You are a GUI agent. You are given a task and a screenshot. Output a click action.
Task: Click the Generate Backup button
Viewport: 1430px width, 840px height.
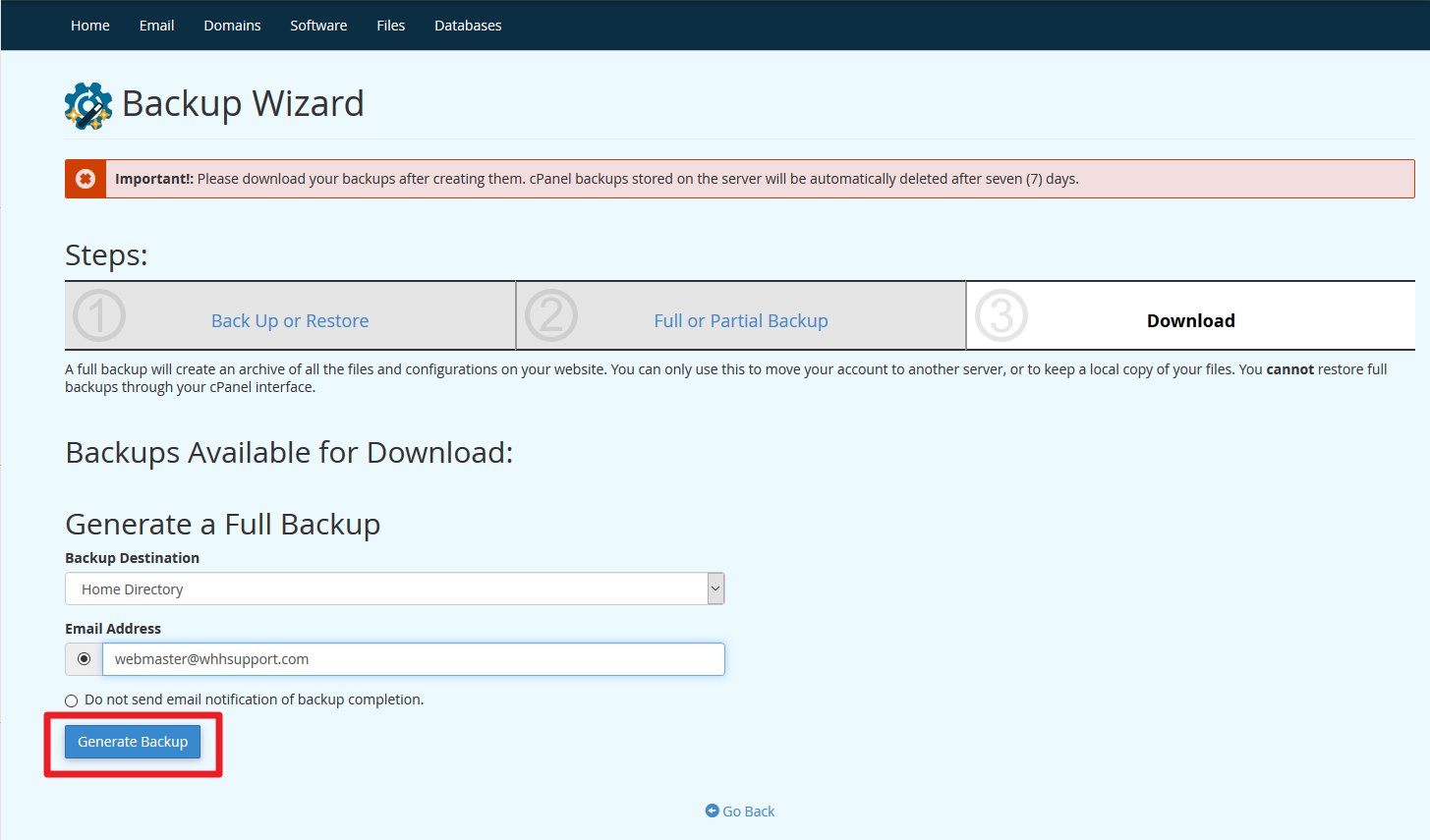[x=133, y=742]
